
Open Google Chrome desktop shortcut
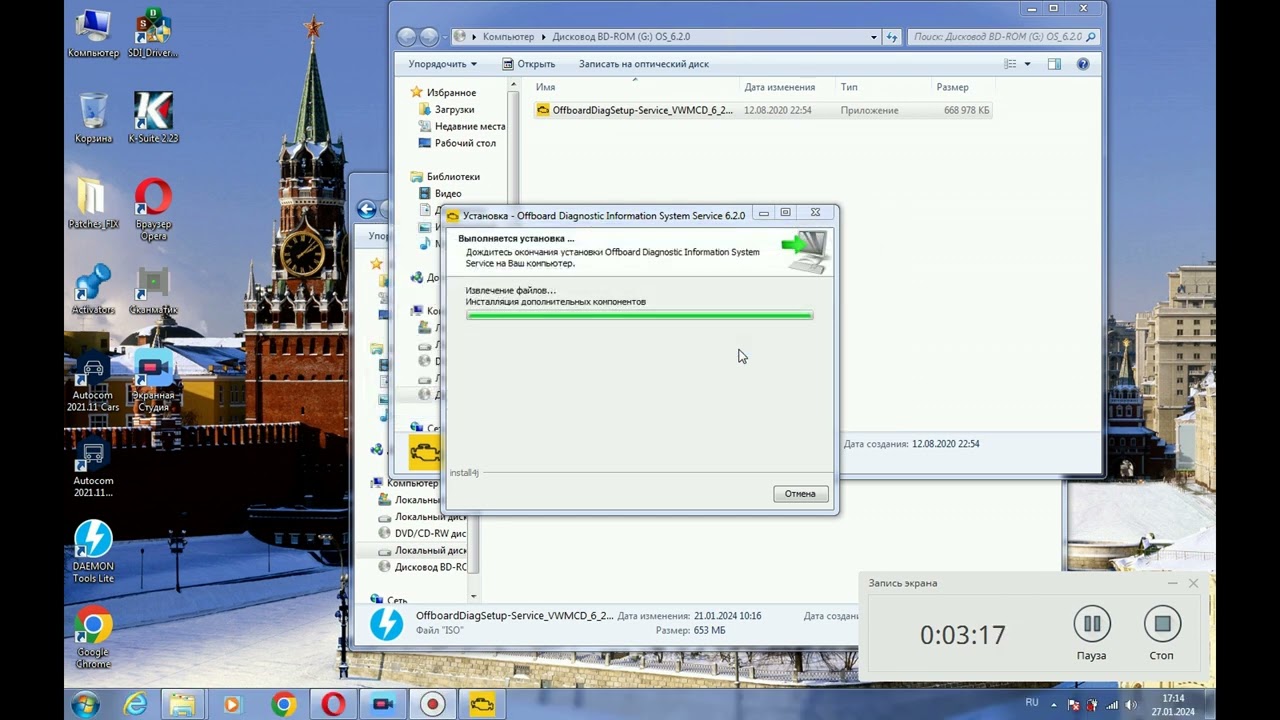93,638
